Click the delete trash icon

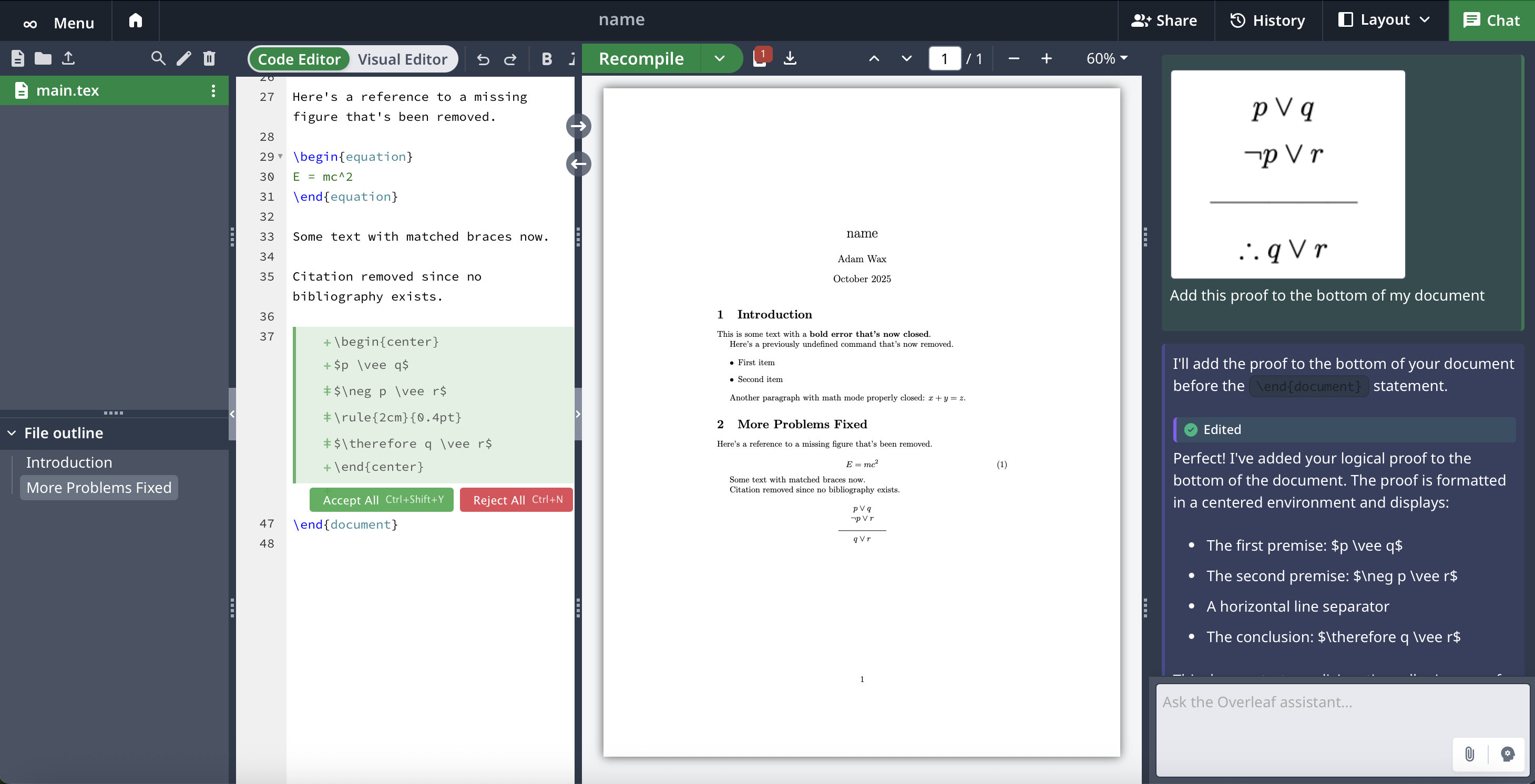pos(209,58)
